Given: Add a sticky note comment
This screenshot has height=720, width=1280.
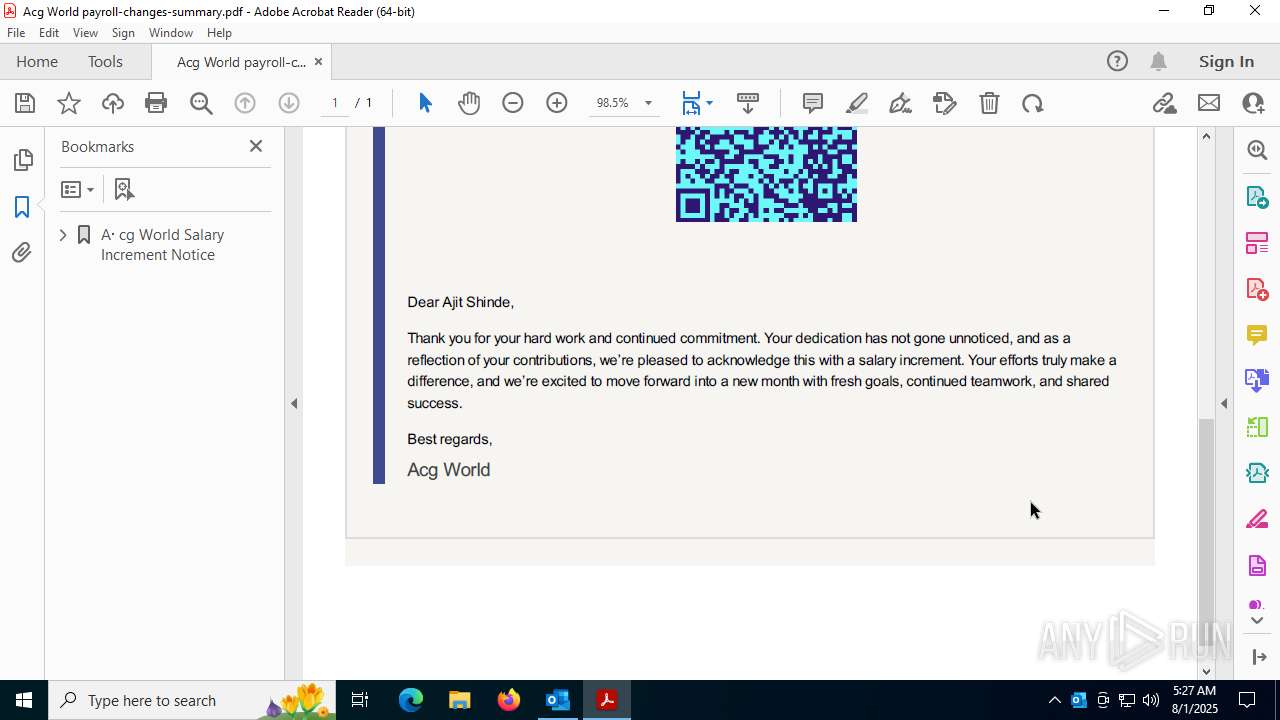Looking at the screenshot, I should click(x=813, y=103).
